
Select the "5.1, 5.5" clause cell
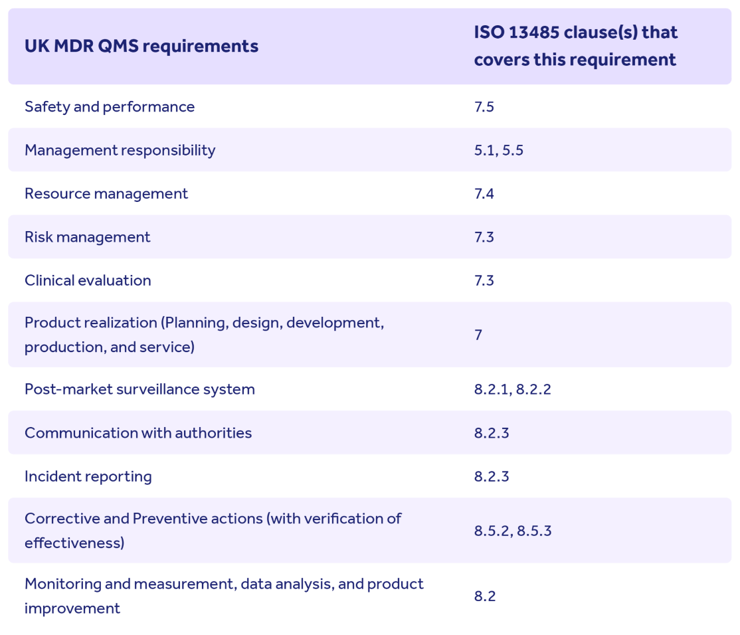pos(498,150)
